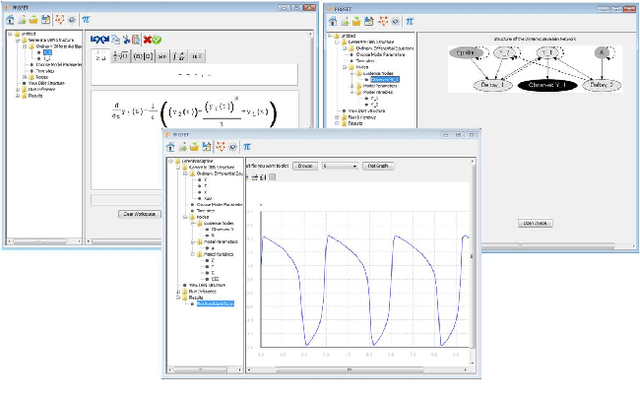Click the new file icon in the left window toolbar
Image resolution: width=640 pixels, height=410 pixels.
click(x=22, y=20)
